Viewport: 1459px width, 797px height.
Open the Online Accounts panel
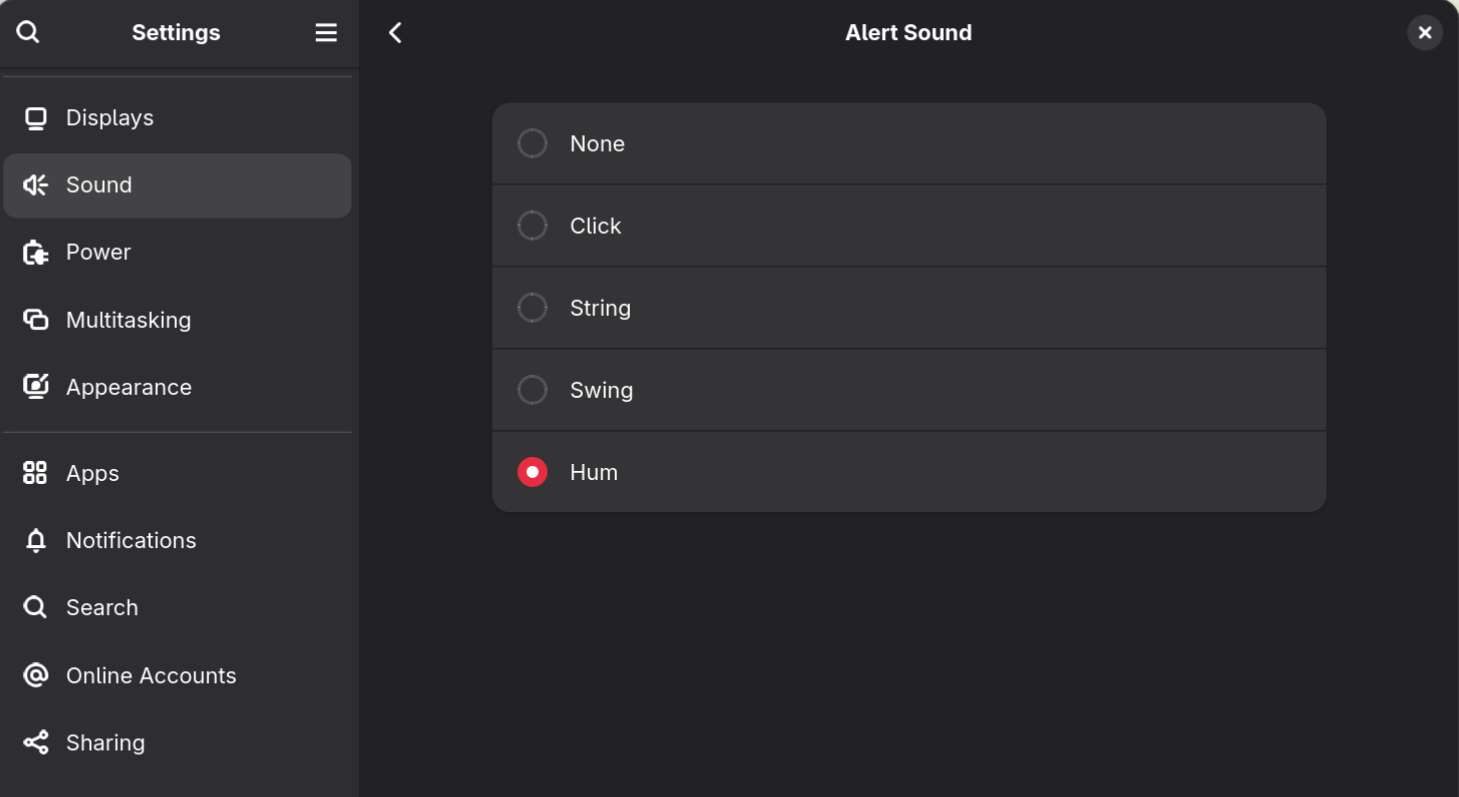(151, 676)
